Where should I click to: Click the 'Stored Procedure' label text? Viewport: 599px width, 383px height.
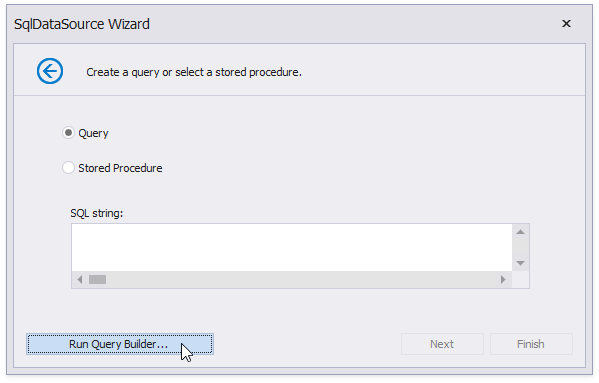120,168
